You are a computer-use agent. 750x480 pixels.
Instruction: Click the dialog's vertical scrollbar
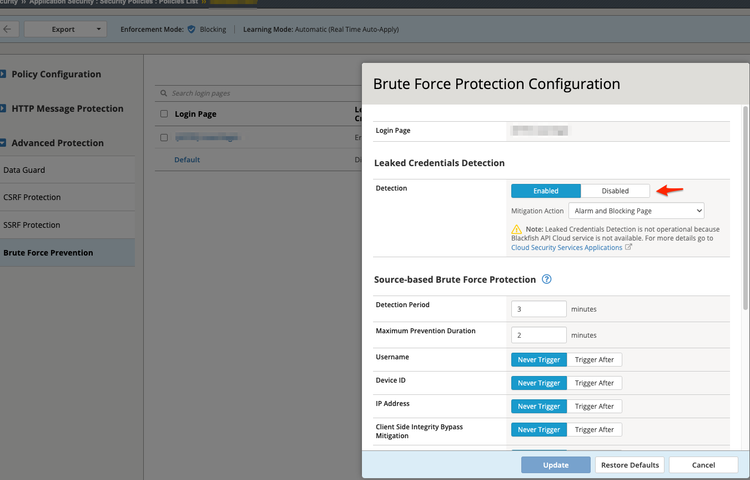tap(743, 200)
